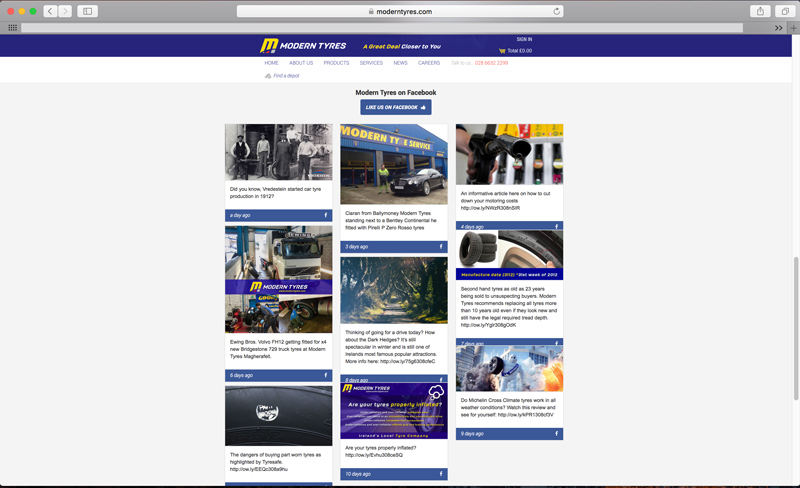Open the shopping cart icon
Viewport: 800px width, 488px height.
(502, 51)
